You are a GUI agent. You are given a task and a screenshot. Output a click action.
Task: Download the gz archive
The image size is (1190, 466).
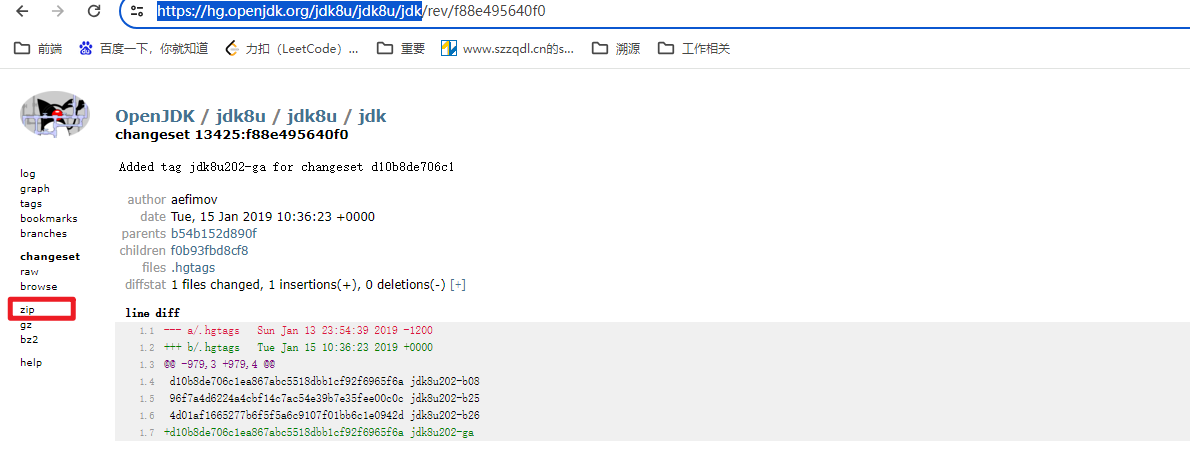(26, 325)
